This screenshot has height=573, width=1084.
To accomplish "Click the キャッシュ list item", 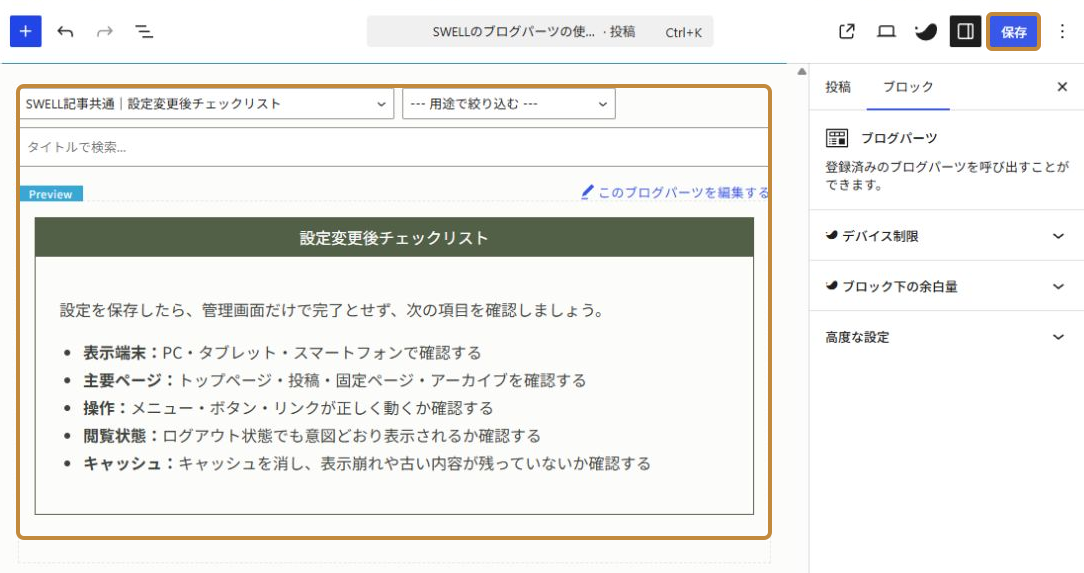I will [367, 463].
